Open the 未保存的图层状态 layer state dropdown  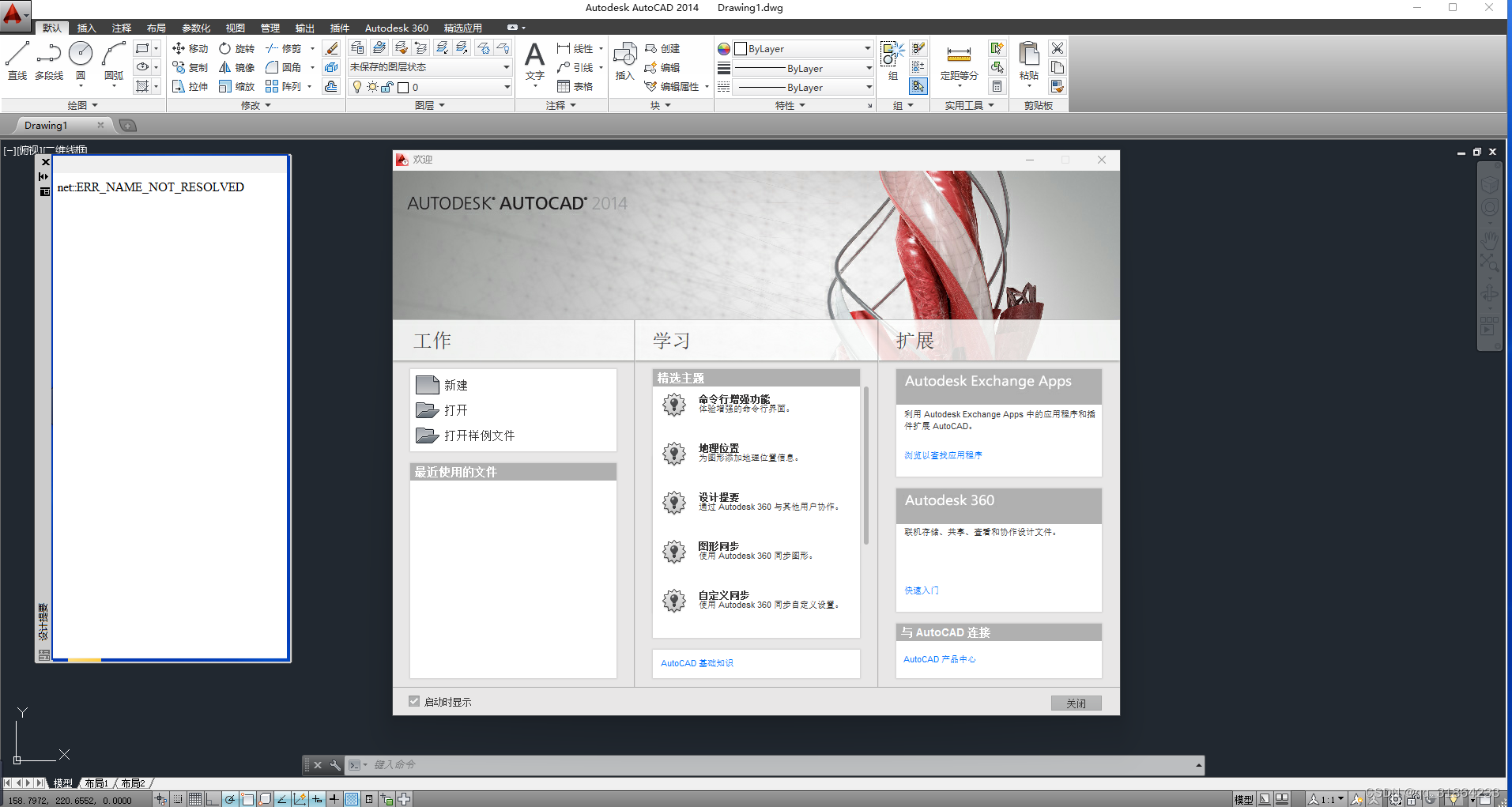[430, 67]
